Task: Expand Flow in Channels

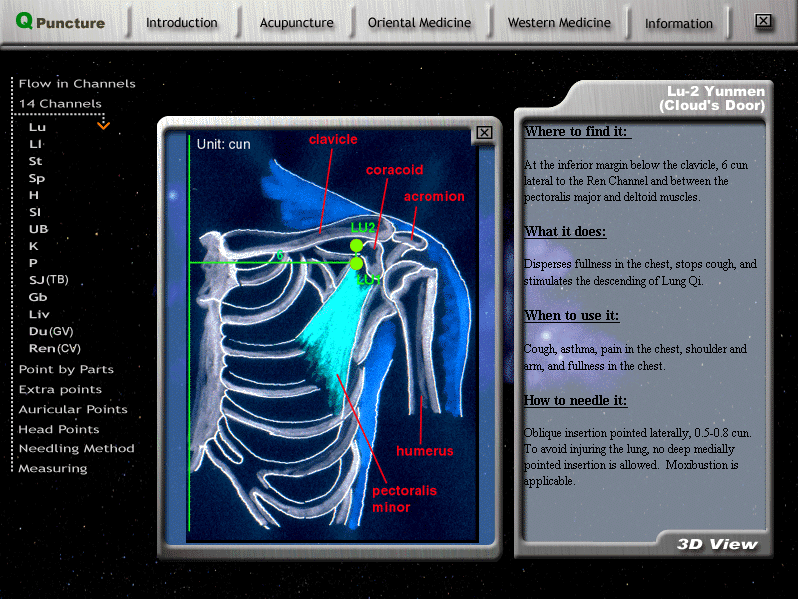Action: 77,84
